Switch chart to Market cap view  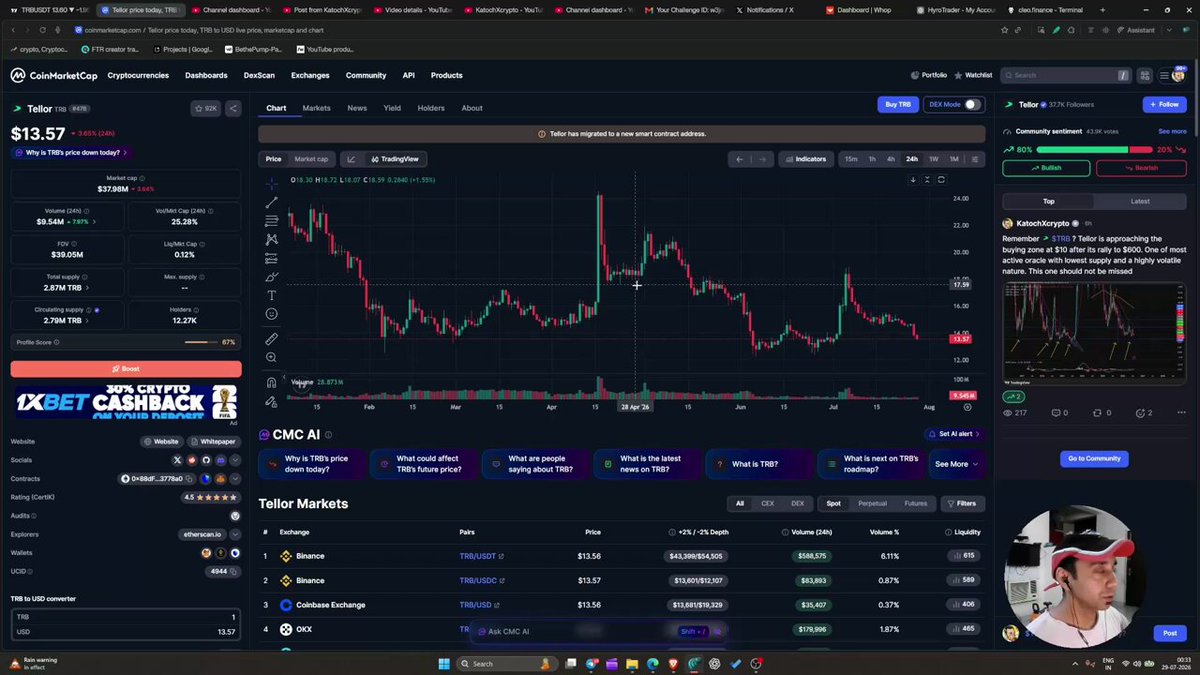(311, 159)
